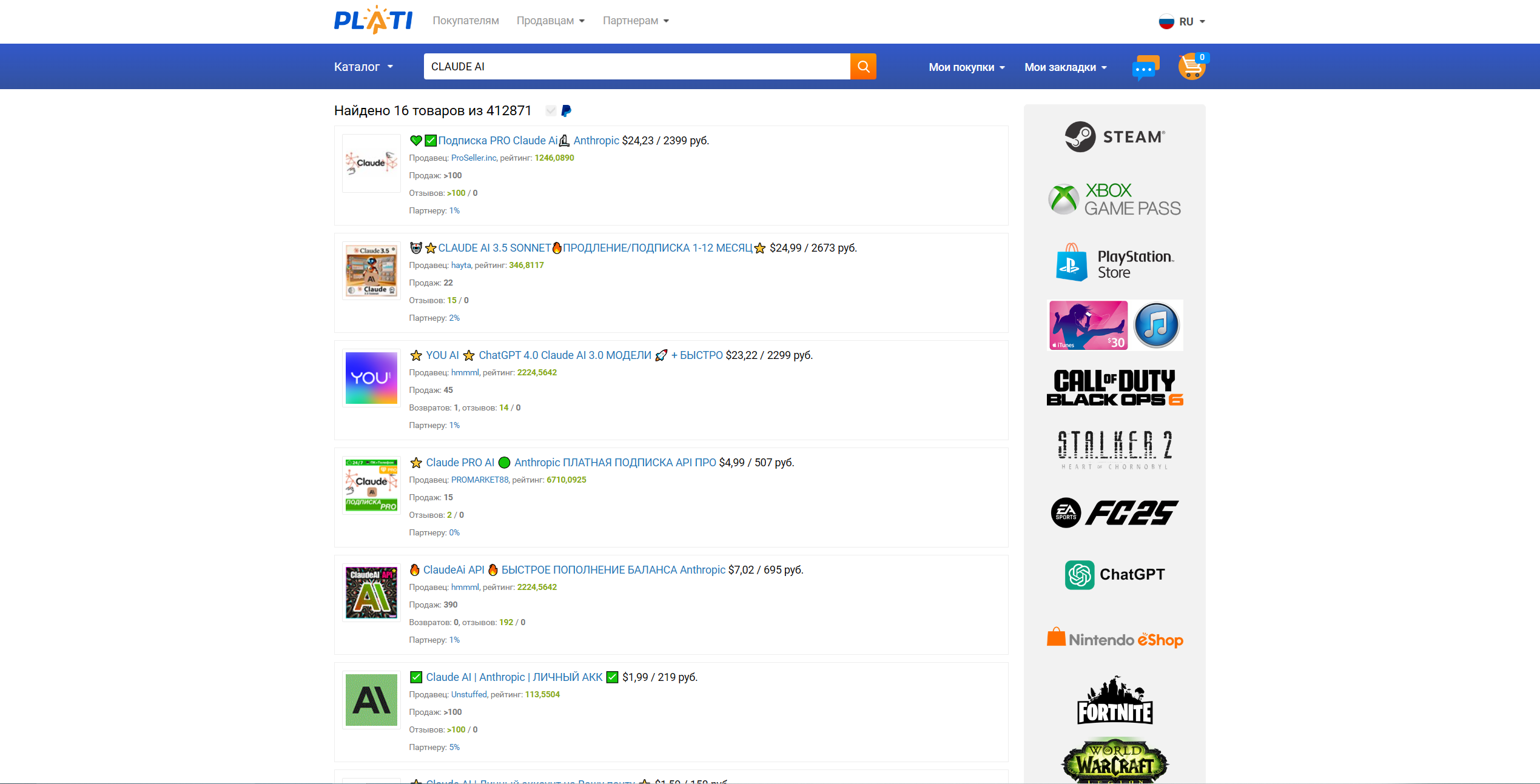Expand the Мои закладки dropdown
The height and width of the screenshot is (784, 1540).
point(1066,67)
